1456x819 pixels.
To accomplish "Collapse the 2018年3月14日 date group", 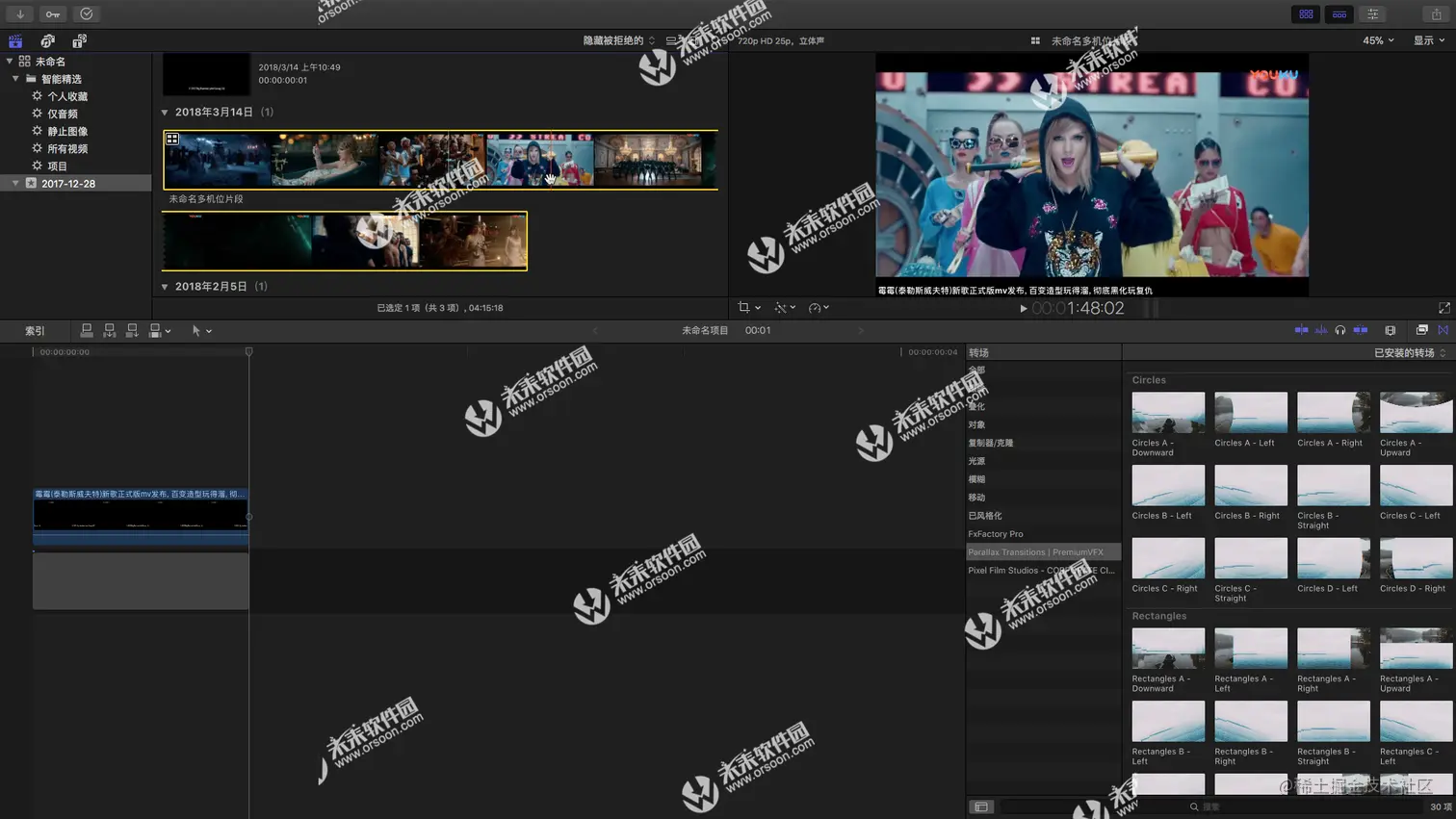I will [165, 113].
